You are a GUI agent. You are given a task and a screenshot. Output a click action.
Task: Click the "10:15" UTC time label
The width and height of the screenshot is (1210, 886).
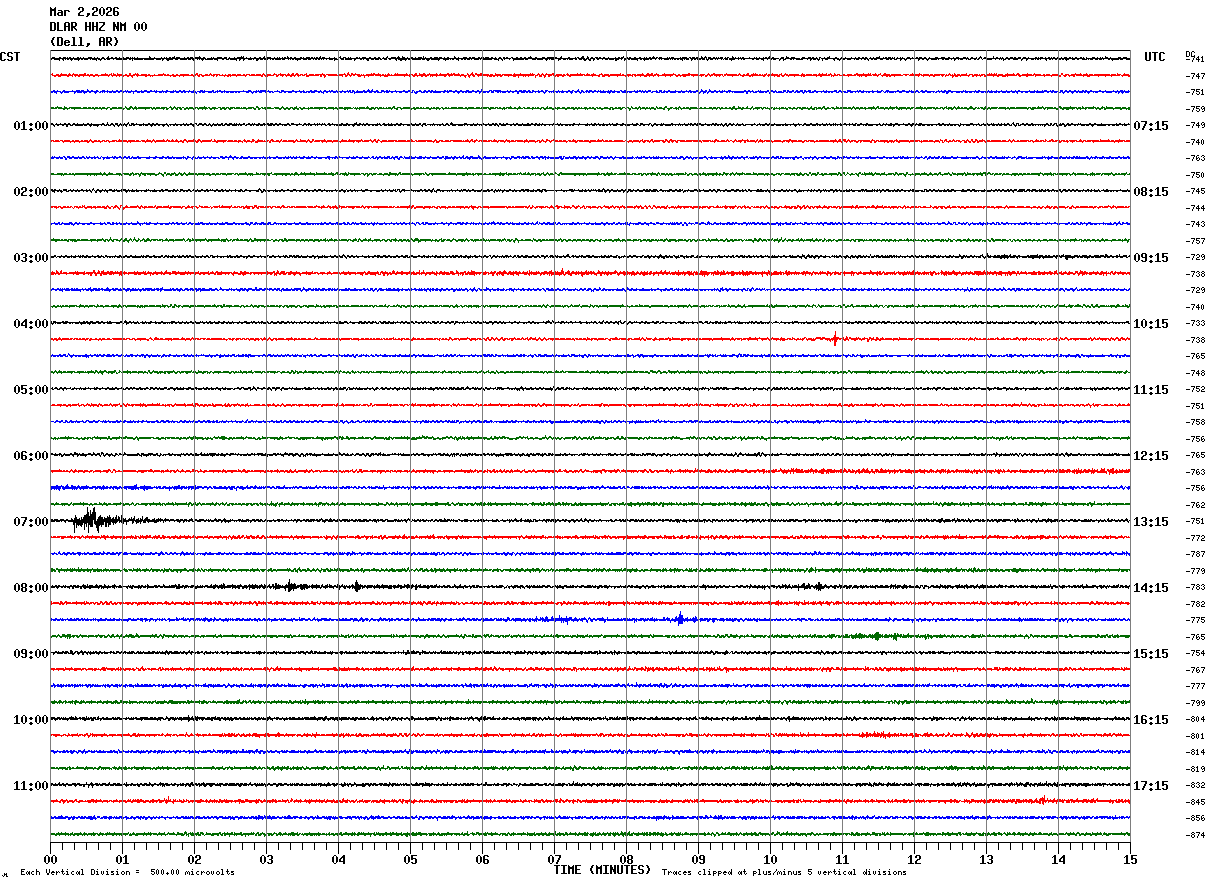1151,324
